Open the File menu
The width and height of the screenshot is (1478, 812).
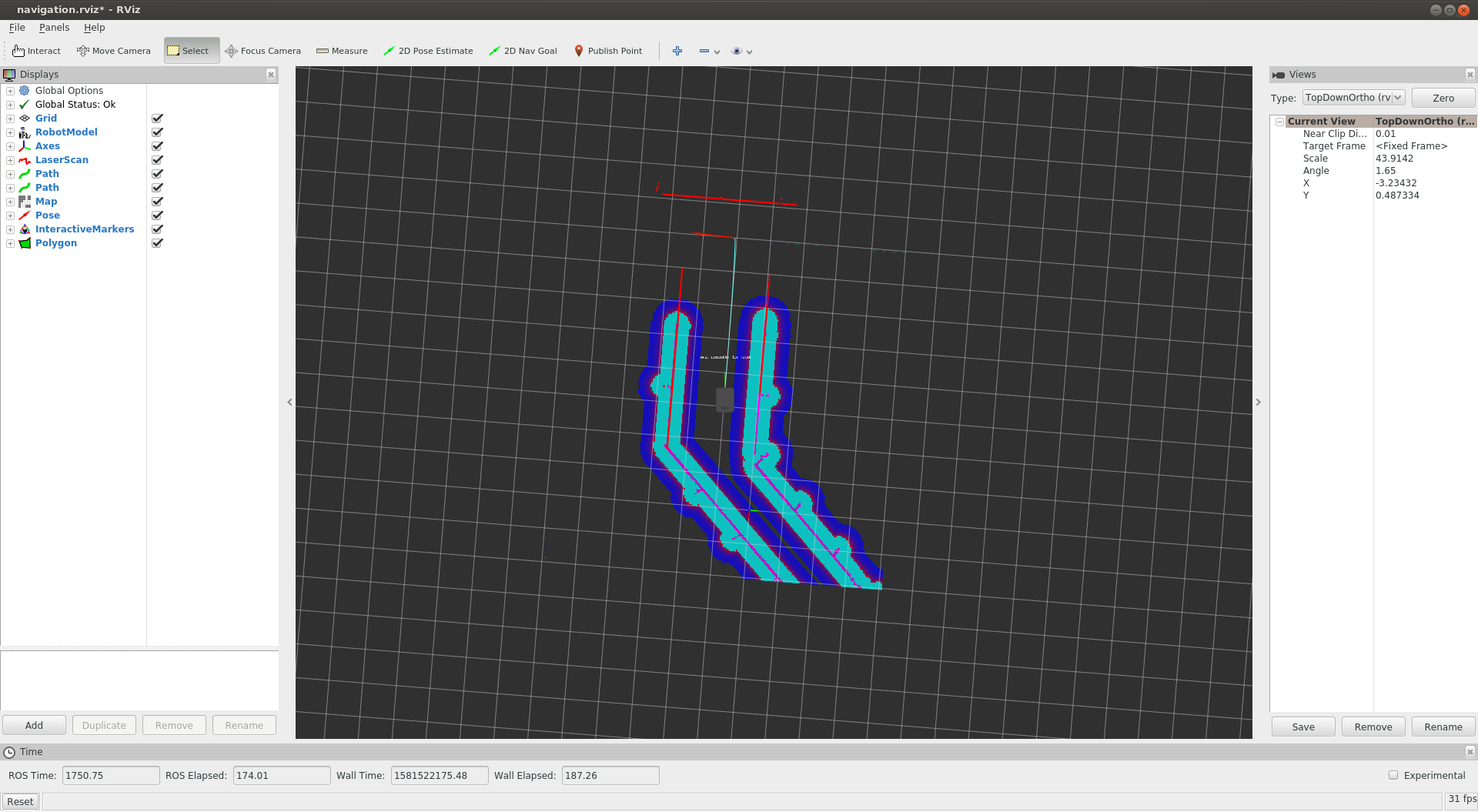tap(17, 28)
